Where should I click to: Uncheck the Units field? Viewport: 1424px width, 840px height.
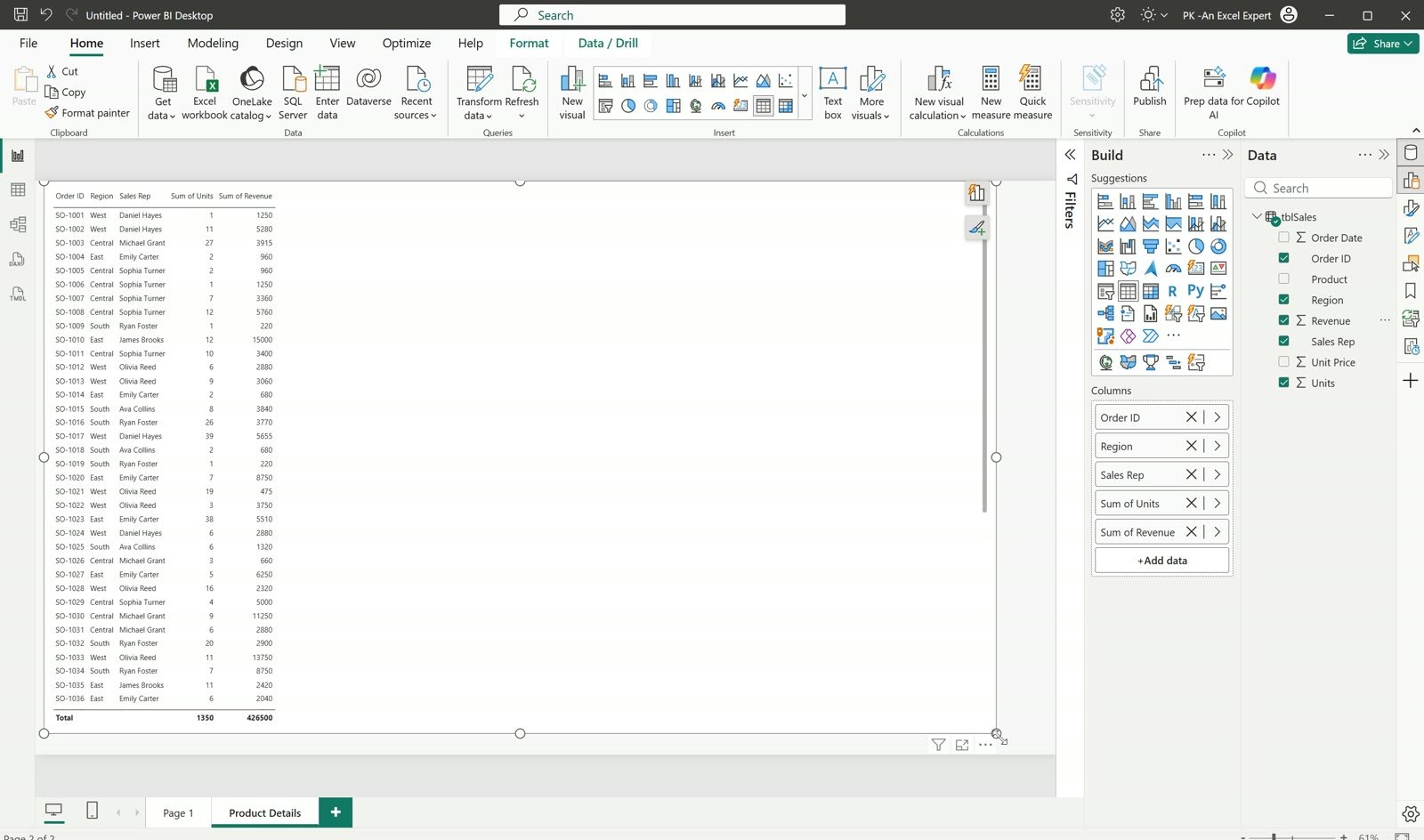tap(1283, 383)
